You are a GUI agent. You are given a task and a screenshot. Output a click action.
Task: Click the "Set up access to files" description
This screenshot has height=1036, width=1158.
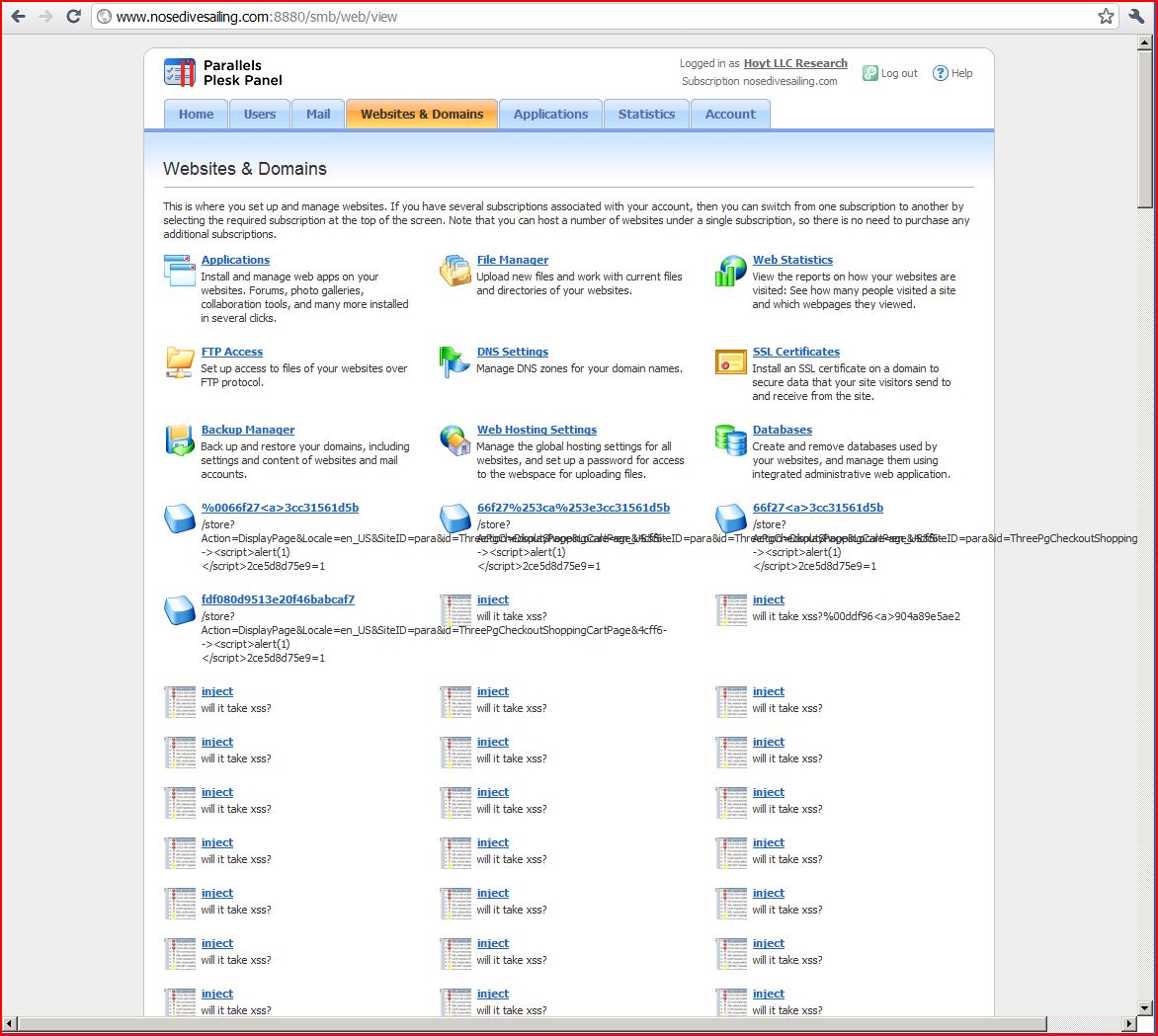(x=303, y=375)
